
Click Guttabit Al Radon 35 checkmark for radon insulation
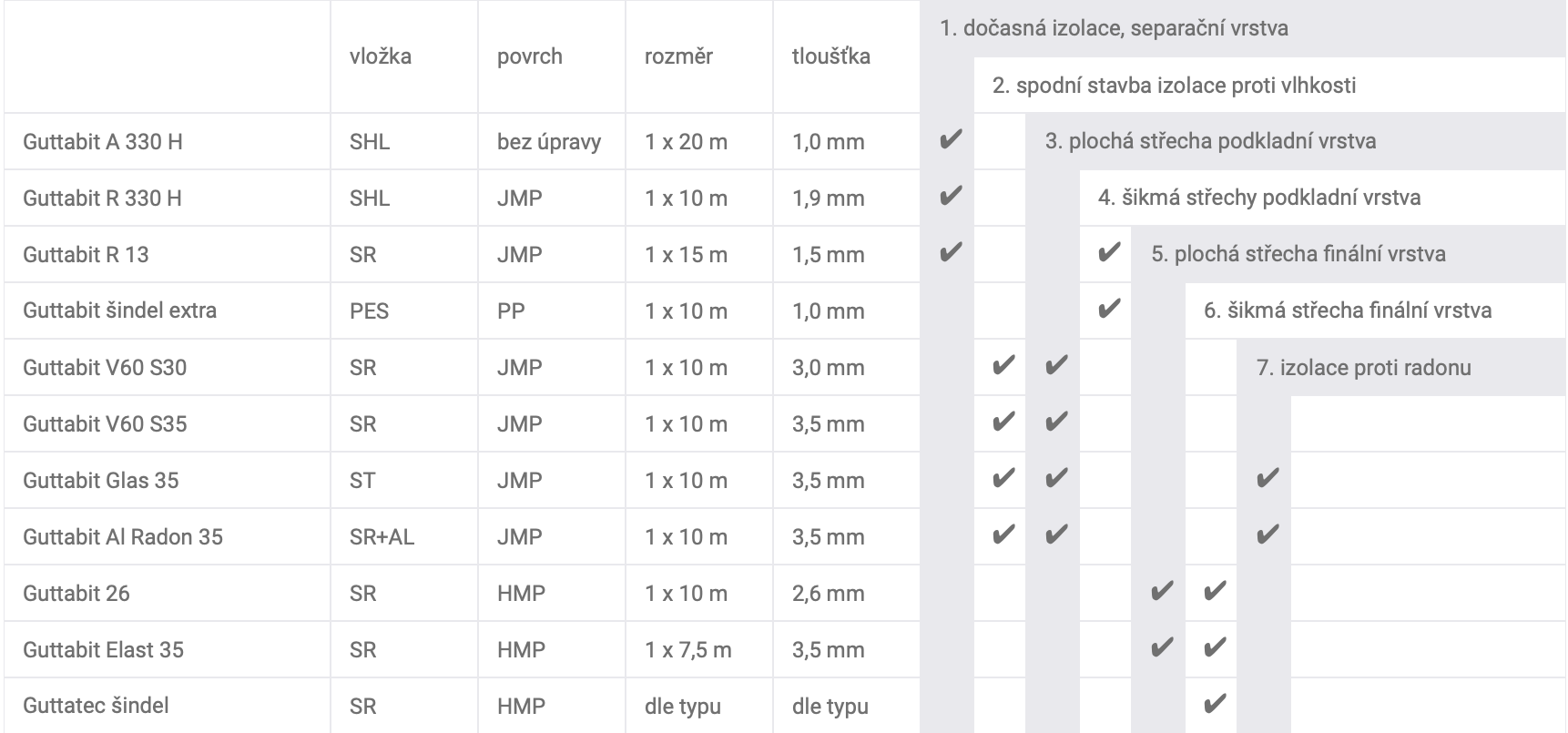pos(1267,535)
